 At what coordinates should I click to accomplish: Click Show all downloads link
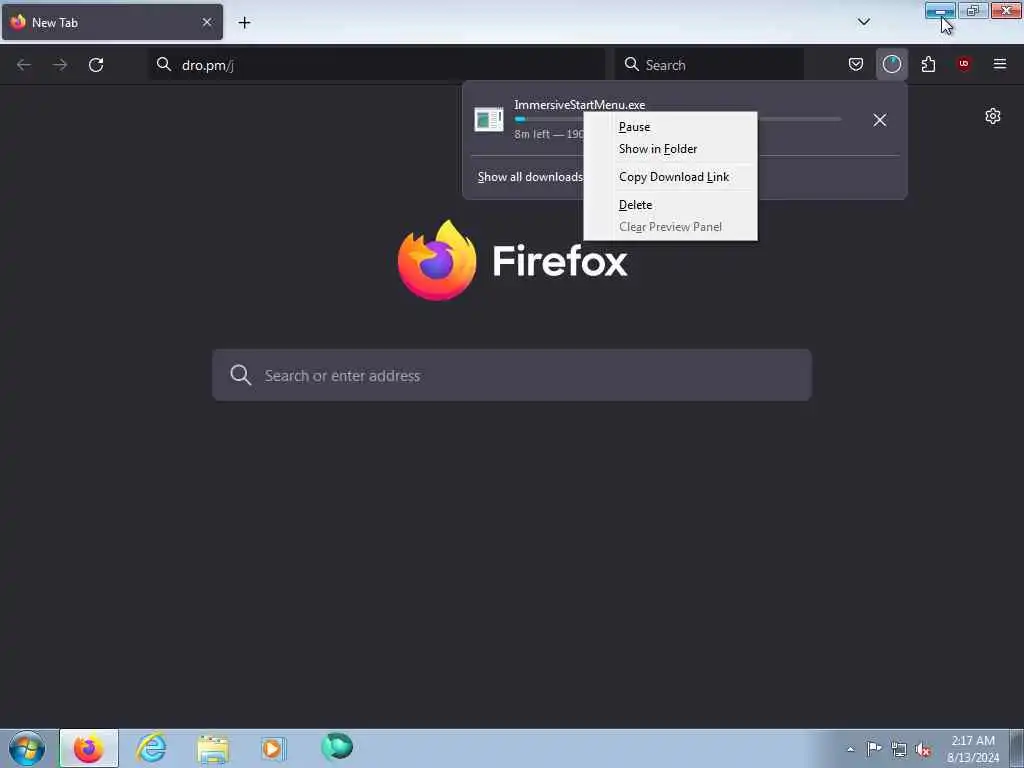[530, 177]
